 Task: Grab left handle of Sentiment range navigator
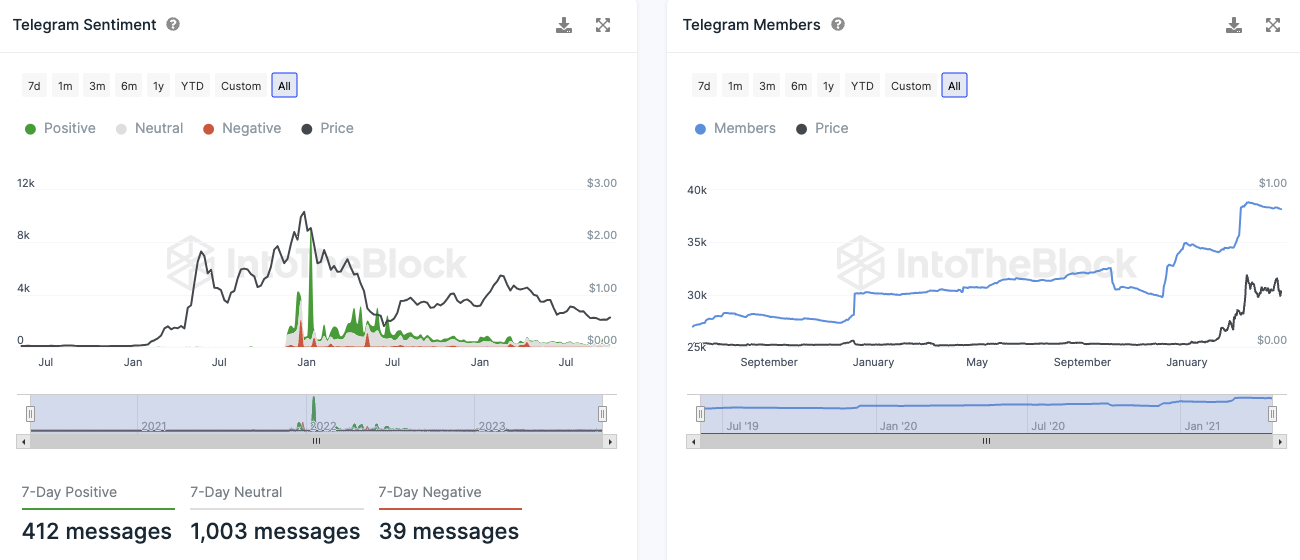[x=31, y=413]
